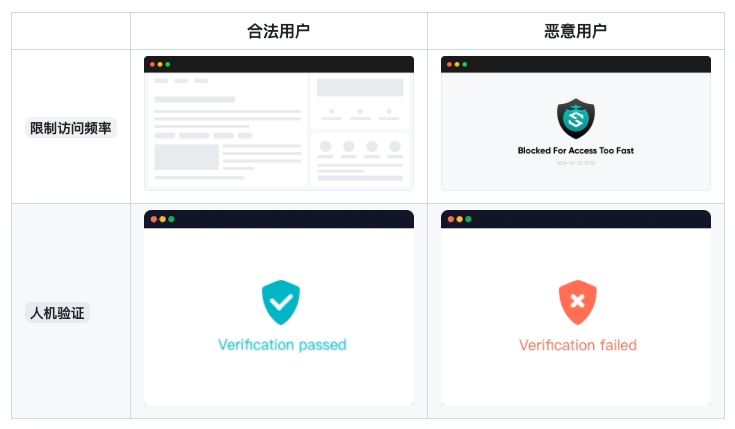Viewport: 735px width, 429px height.
Task: Click Blocked For Access Too Fast message
Action: (x=576, y=151)
